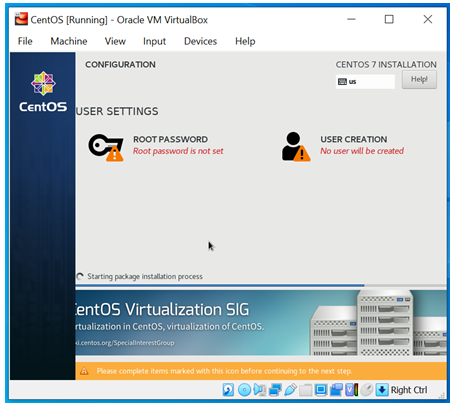Maximize the VirtualBox window
The width and height of the screenshot is (454, 406).
[389, 19]
